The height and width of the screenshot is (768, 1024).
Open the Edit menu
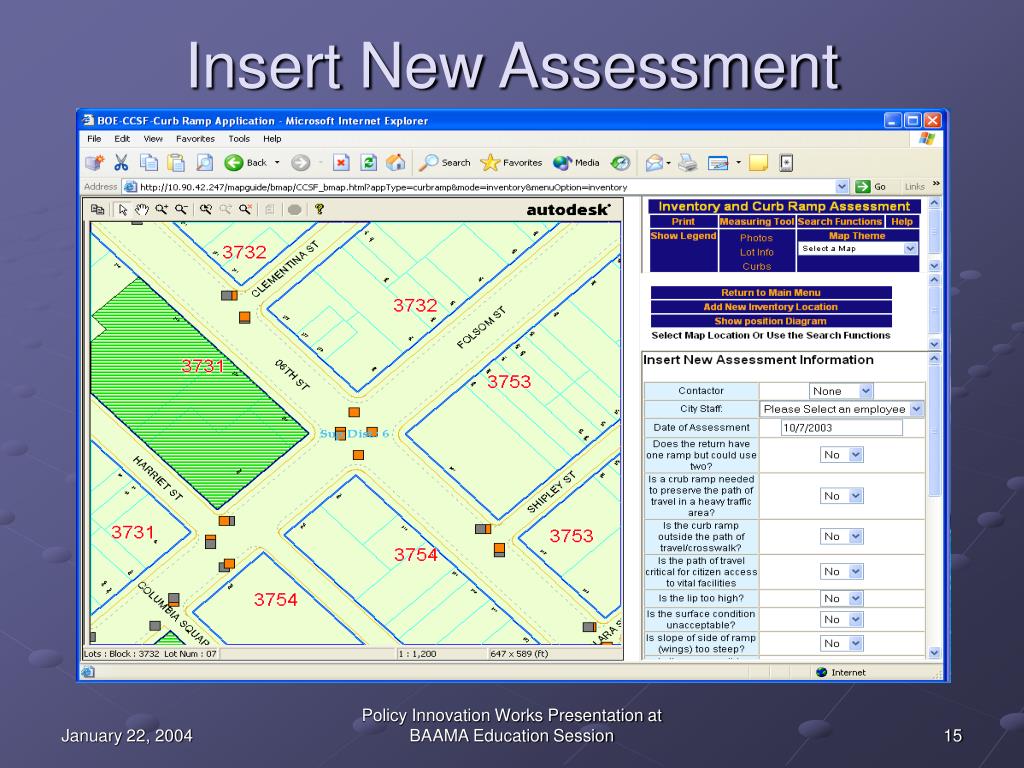(122, 138)
